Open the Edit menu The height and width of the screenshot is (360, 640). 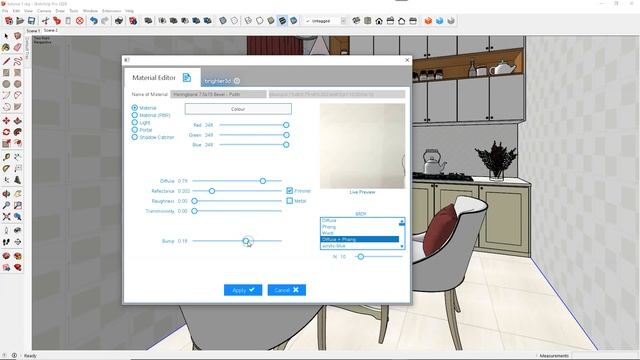(x=16, y=11)
